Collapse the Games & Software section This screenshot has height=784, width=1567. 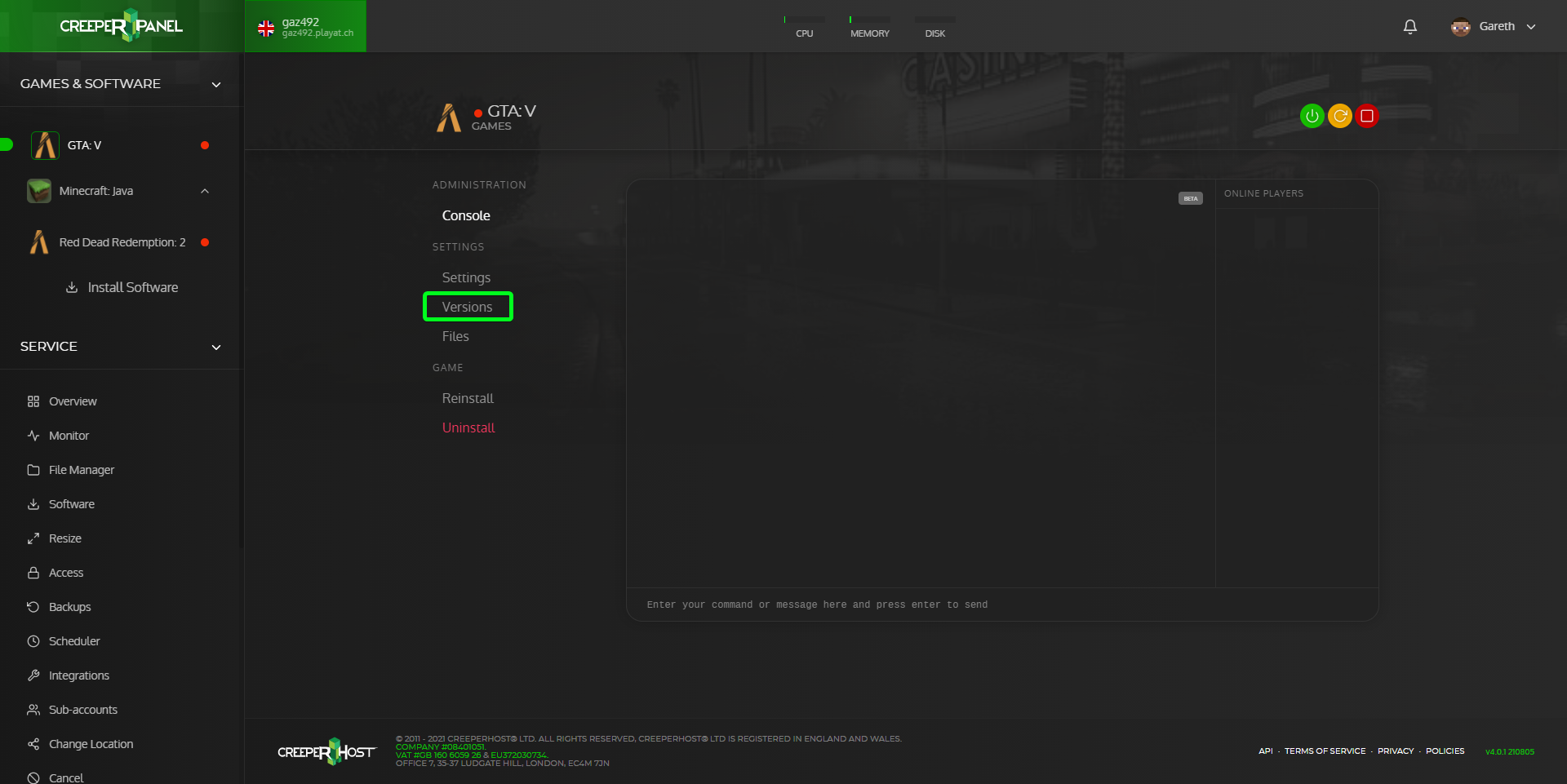[216, 84]
